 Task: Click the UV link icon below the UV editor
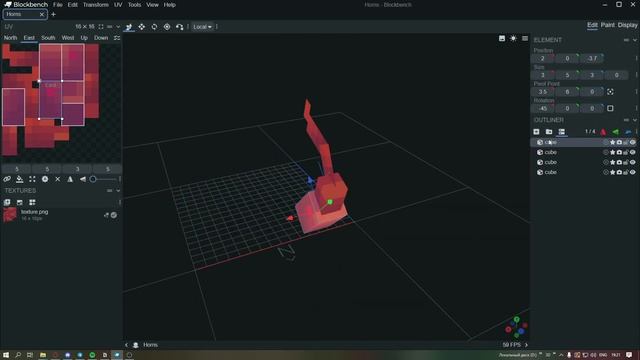pyautogui.click(x=7, y=179)
